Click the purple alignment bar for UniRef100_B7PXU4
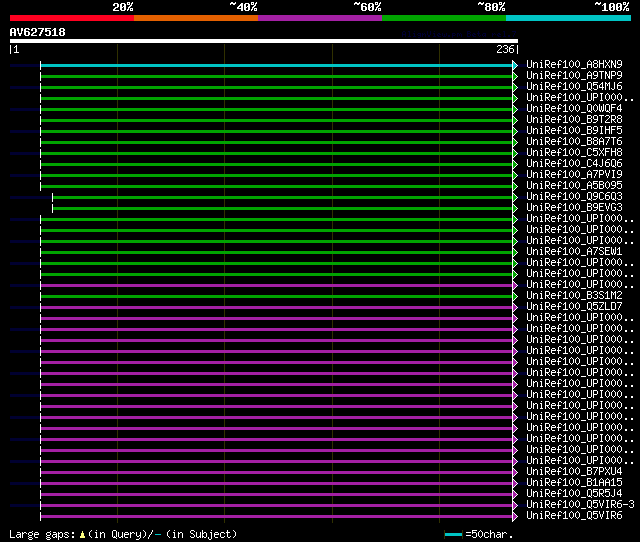This screenshot has width=640, height=542. [276, 473]
